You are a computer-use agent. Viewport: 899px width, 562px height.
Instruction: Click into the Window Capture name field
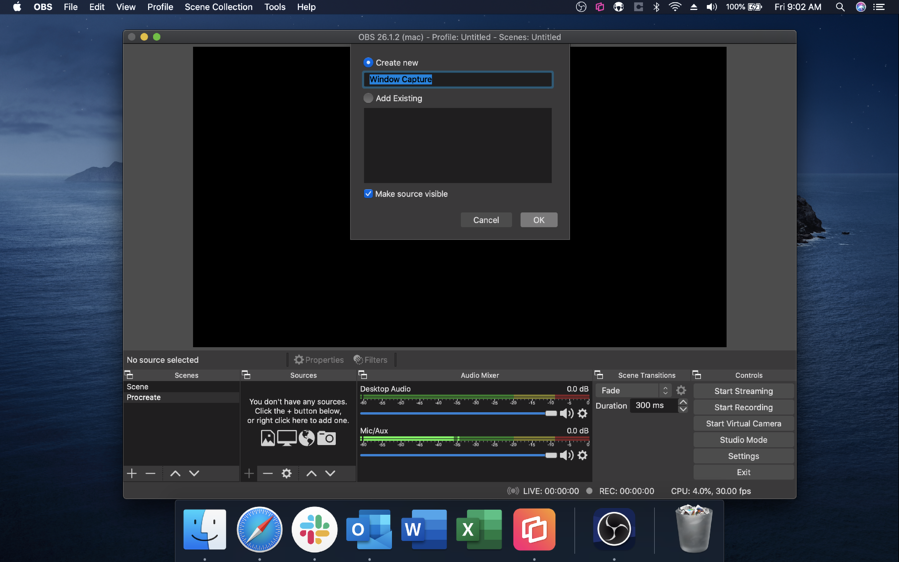(x=458, y=79)
